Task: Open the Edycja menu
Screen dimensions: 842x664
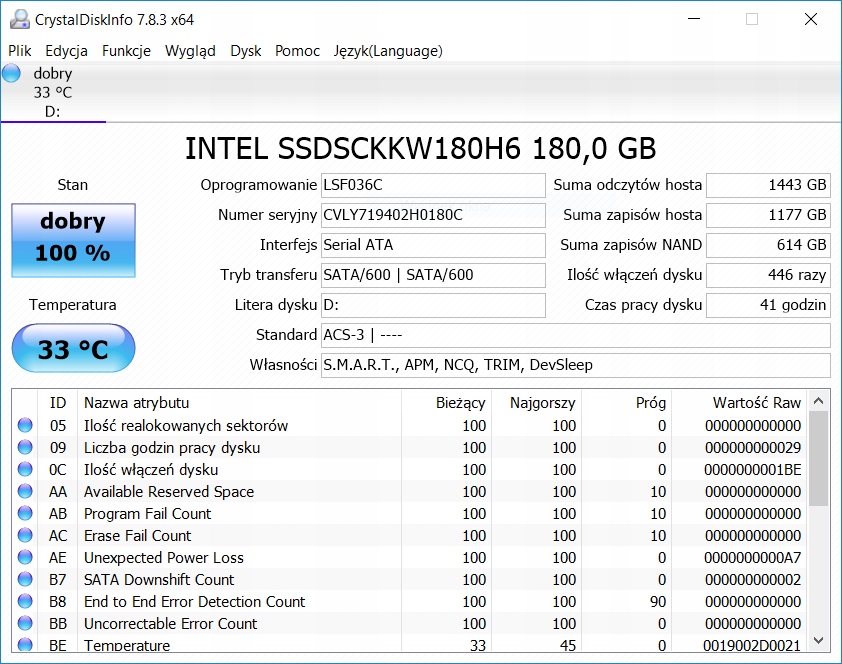Action: coord(66,51)
